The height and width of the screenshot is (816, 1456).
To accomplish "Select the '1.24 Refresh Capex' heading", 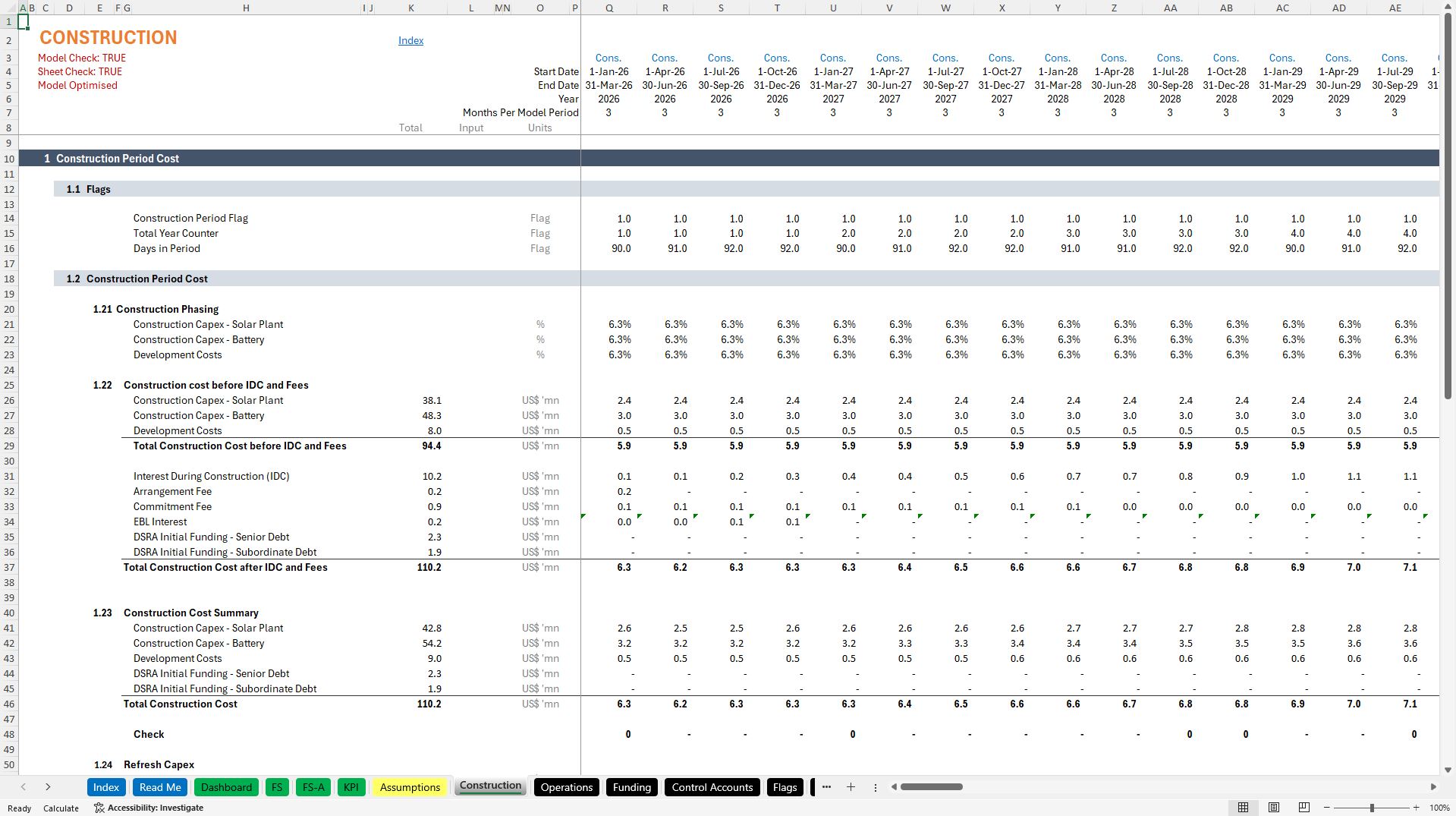I will 144,764.
